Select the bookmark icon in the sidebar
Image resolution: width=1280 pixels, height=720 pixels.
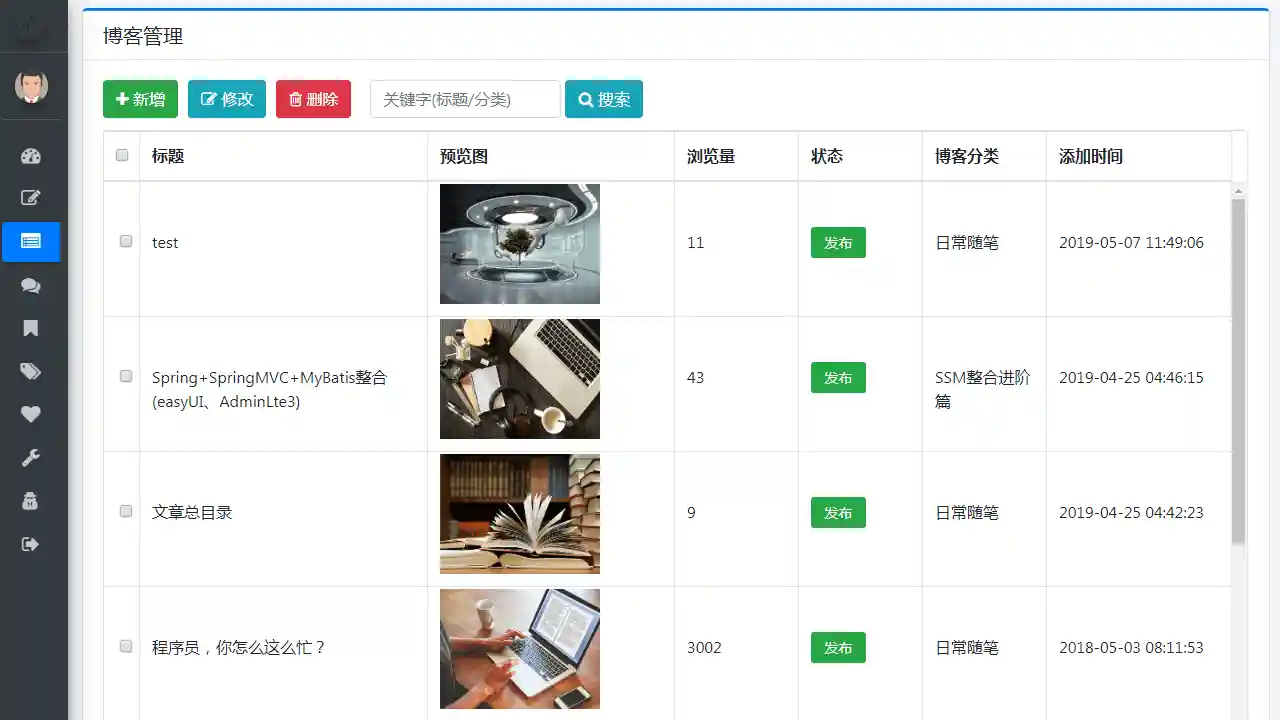[x=30, y=328]
